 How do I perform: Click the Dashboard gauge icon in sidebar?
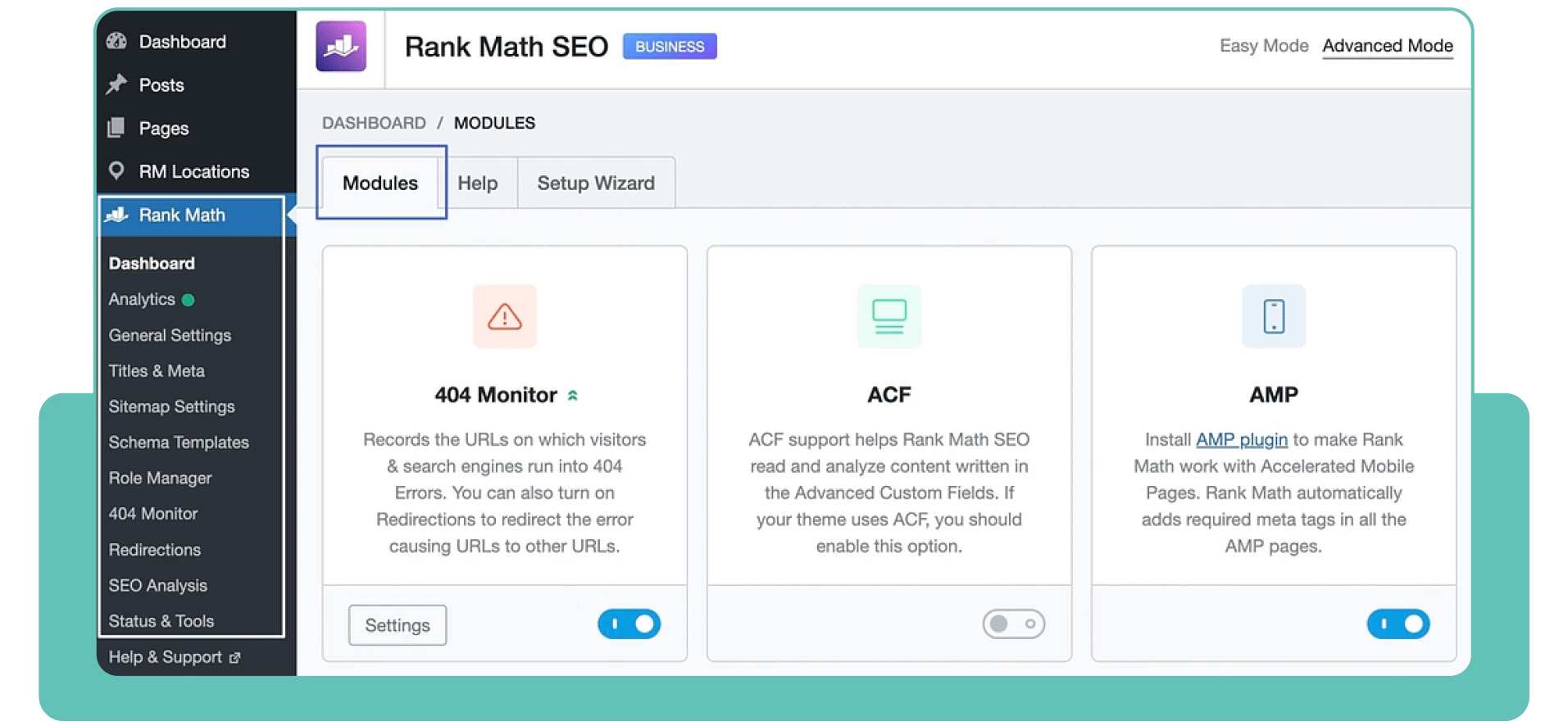(x=116, y=41)
